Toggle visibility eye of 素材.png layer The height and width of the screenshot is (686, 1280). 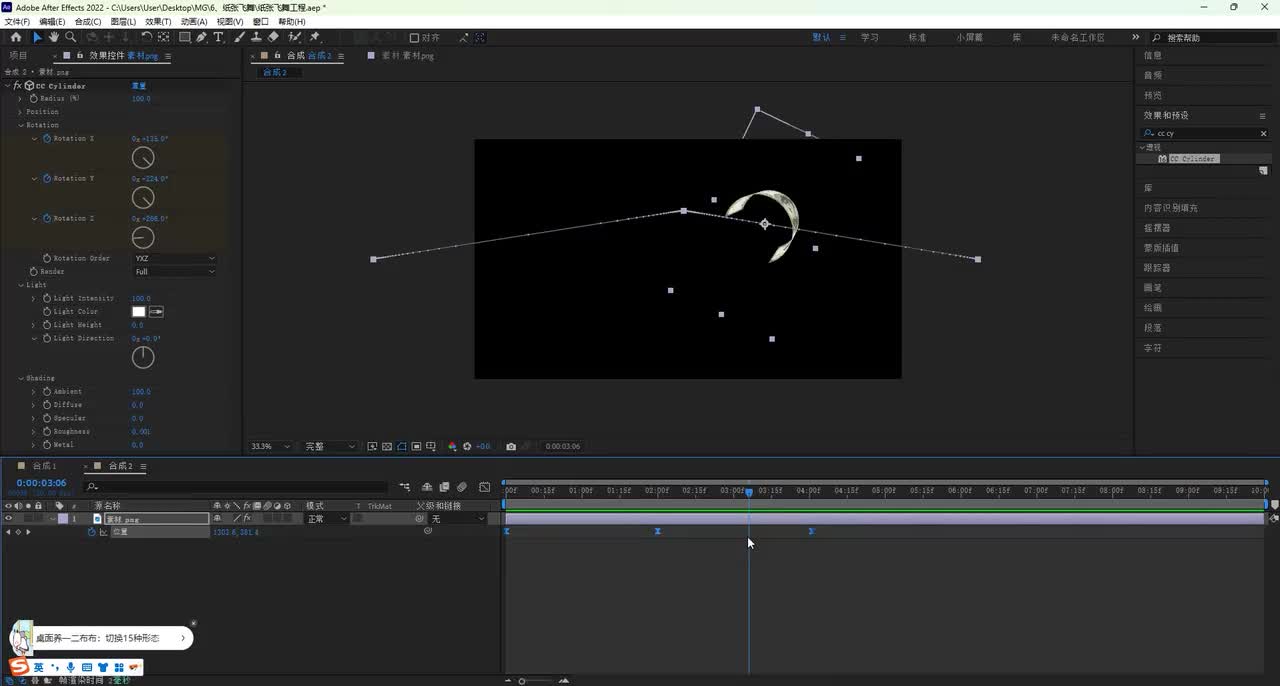pyautogui.click(x=8, y=518)
